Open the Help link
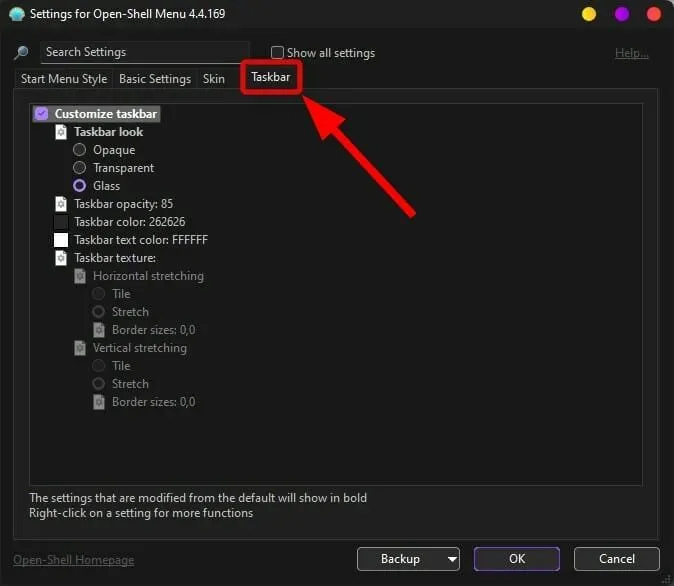674x586 pixels. [x=631, y=53]
